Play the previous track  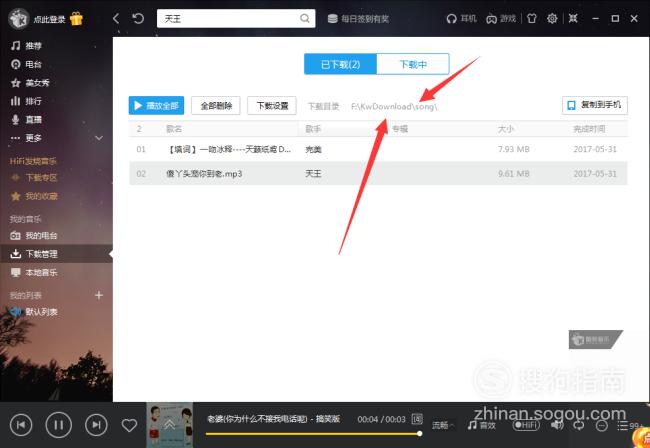(x=21, y=424)
